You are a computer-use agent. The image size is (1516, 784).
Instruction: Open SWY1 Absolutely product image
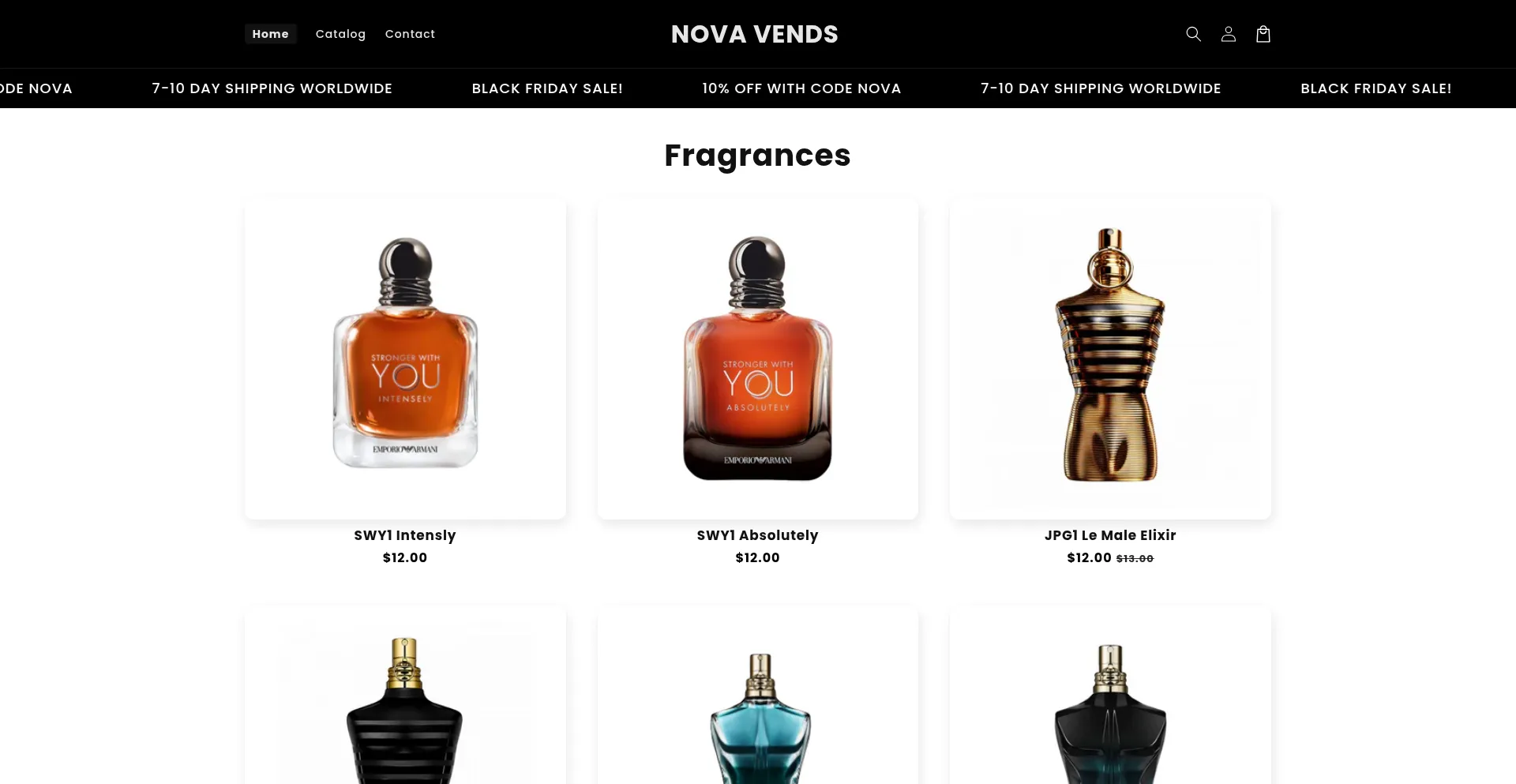coord(757,358)
